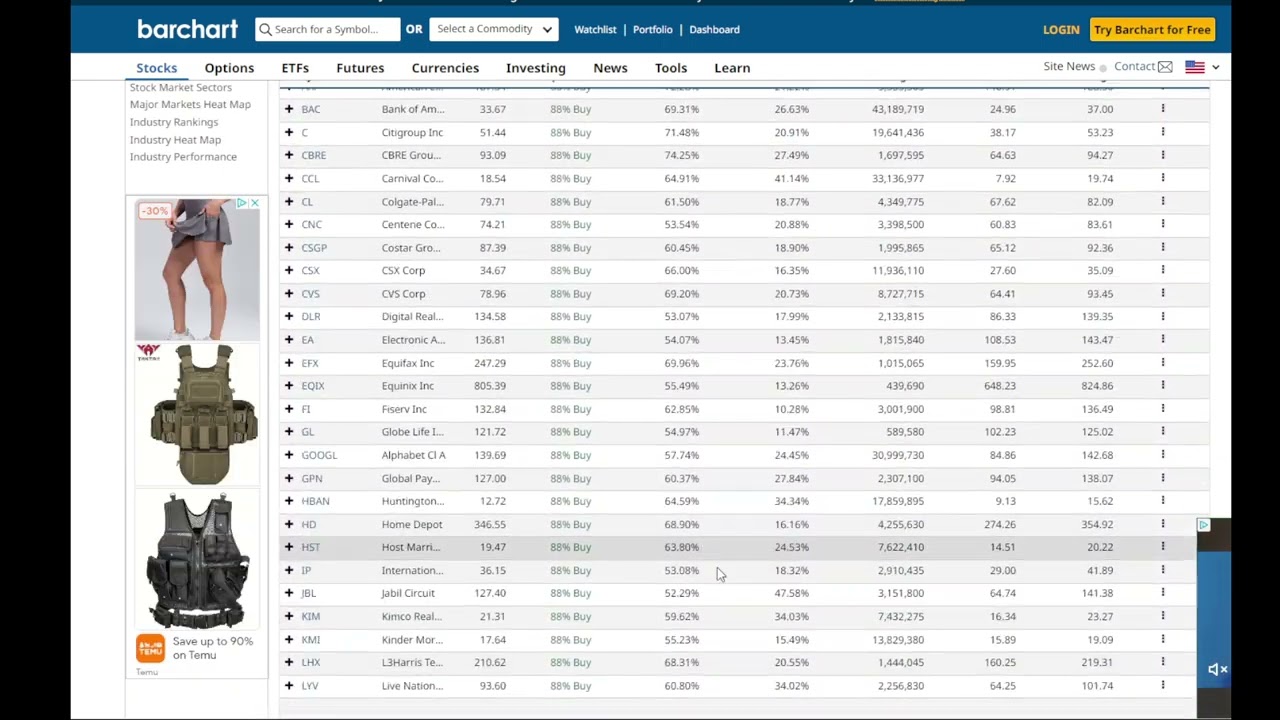Open the Select a Commodity dropdown
Viewport: 1280px width, 720px height.
point(494,29)
